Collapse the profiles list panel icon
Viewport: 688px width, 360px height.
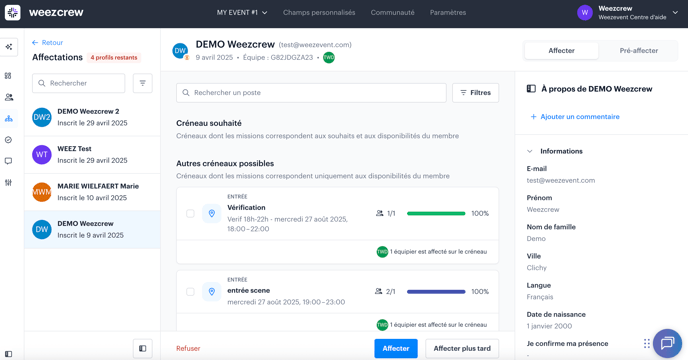[x=143, y=348]
